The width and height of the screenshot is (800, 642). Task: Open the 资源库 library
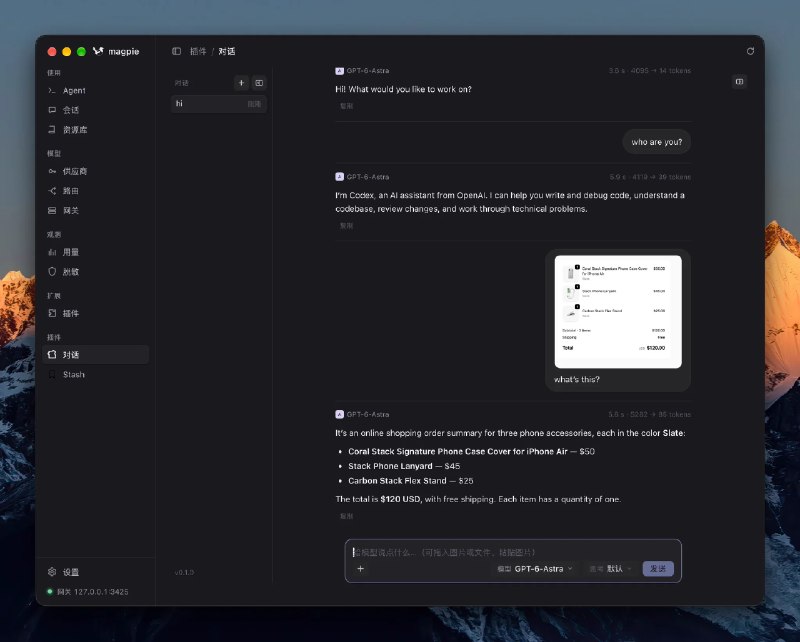pos(96,130)
